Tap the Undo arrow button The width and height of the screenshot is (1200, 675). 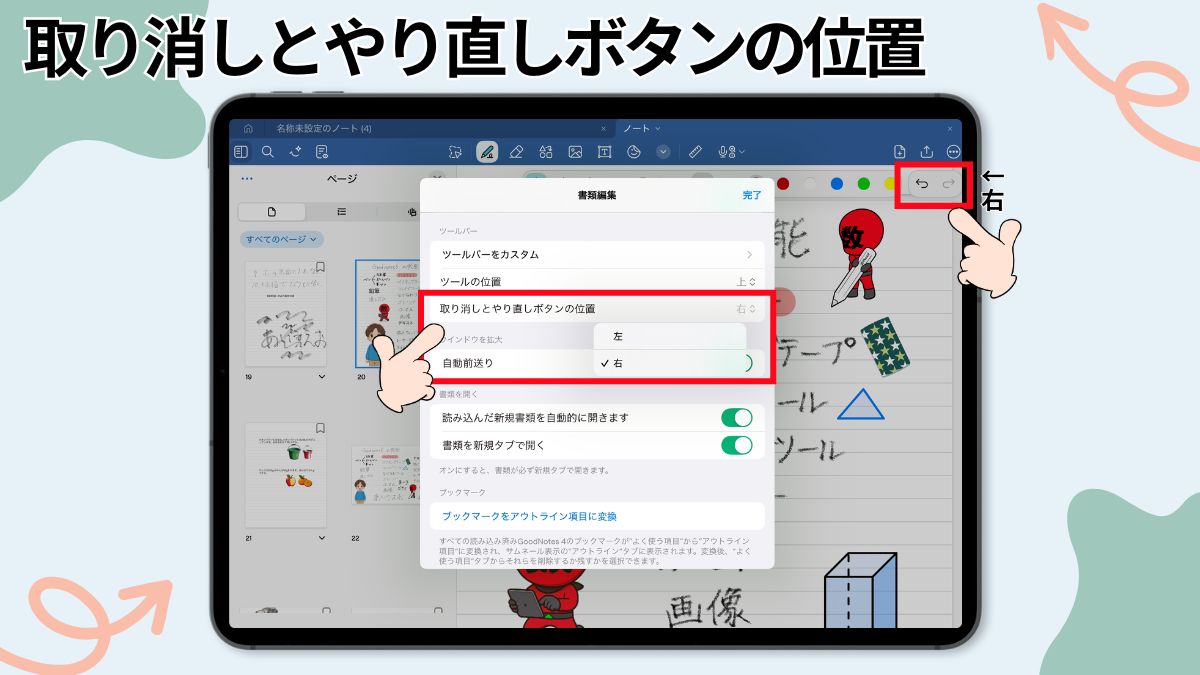coord(922,184)
